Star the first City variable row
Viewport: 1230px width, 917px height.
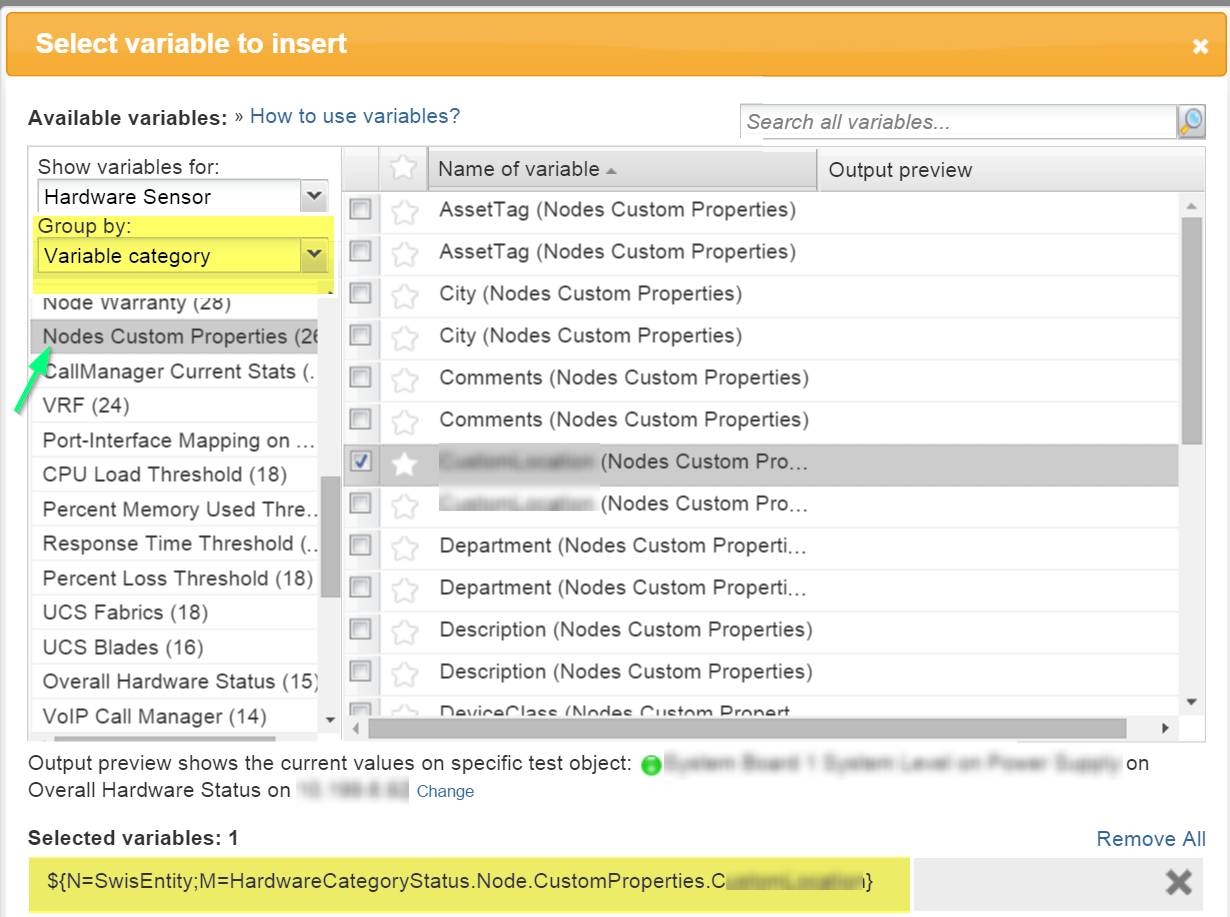click(x=404, y=296)
